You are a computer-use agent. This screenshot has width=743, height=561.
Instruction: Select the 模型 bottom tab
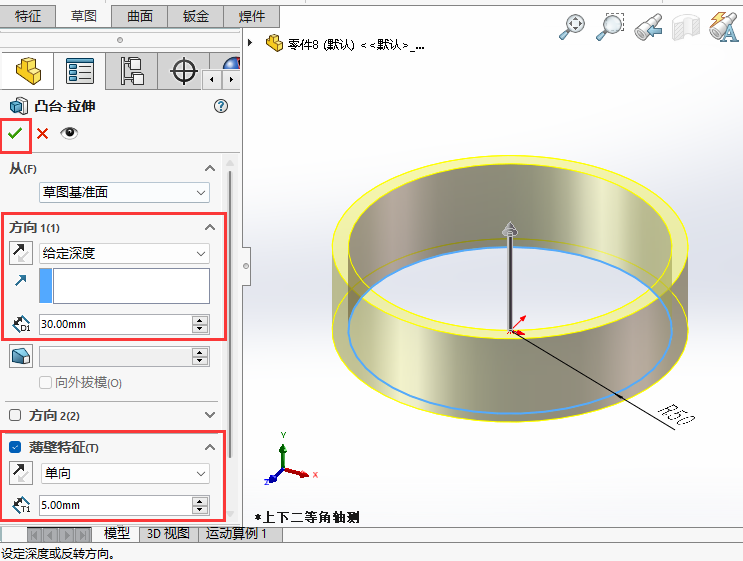(x=117, y=534)
